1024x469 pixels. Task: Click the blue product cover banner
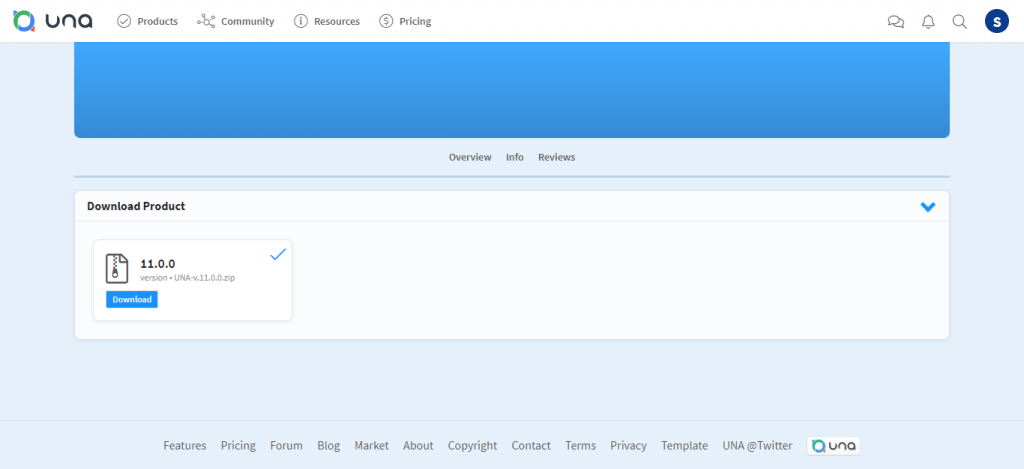click(512, 90)
